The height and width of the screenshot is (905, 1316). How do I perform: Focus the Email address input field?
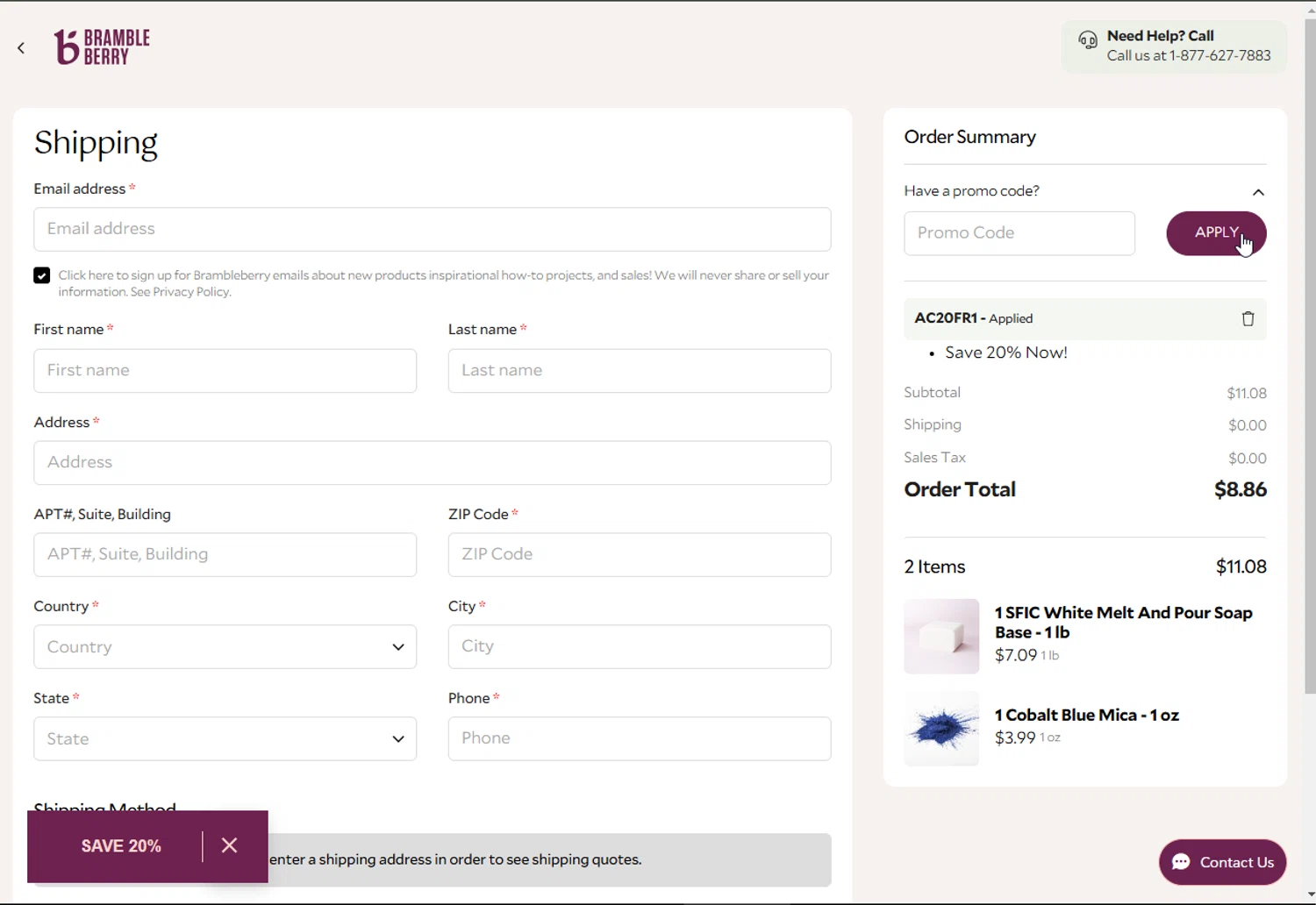click(433, 229)
